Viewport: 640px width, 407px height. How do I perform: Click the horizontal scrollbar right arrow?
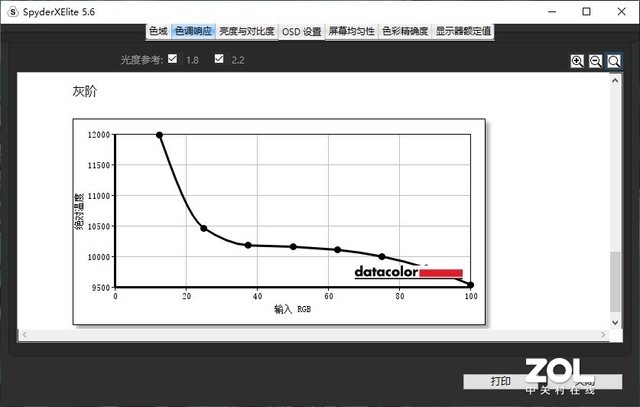coord(603,335)
